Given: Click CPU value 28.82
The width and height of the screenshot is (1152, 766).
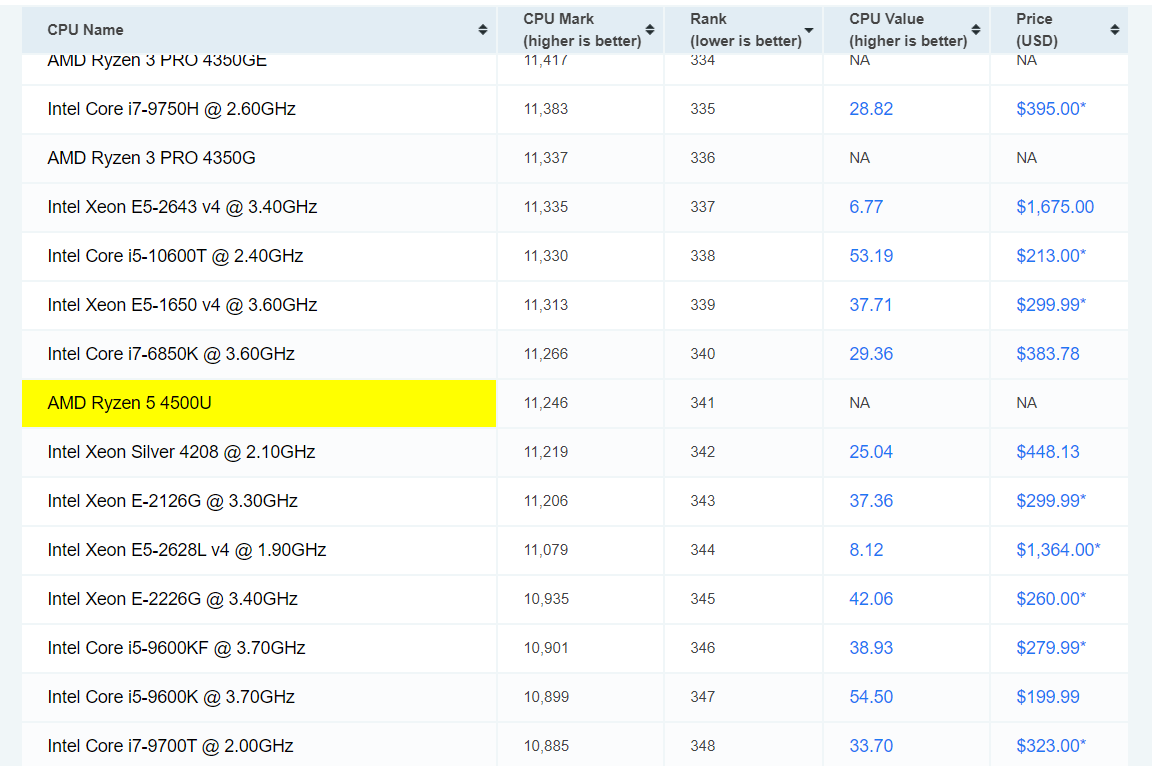Looking at the screenshot, I should point(871,109).
